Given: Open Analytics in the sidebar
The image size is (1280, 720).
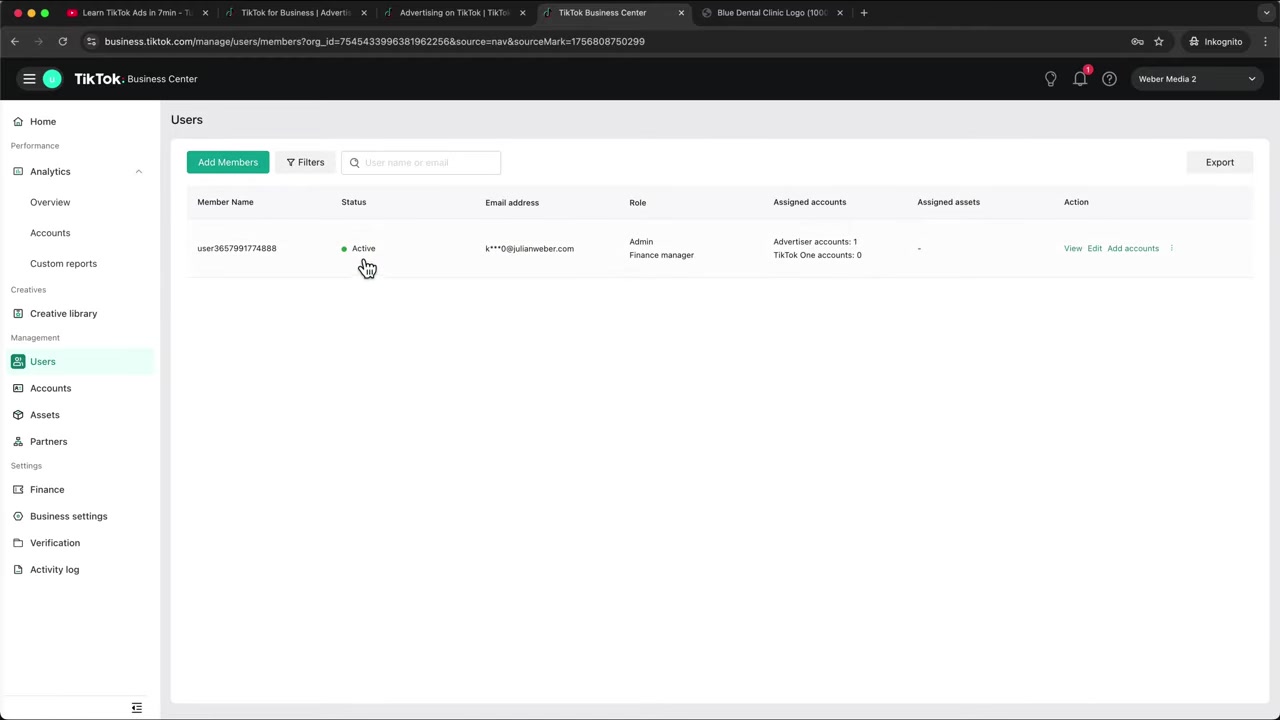Looking at the screenshot, I should tap(50, 172).
